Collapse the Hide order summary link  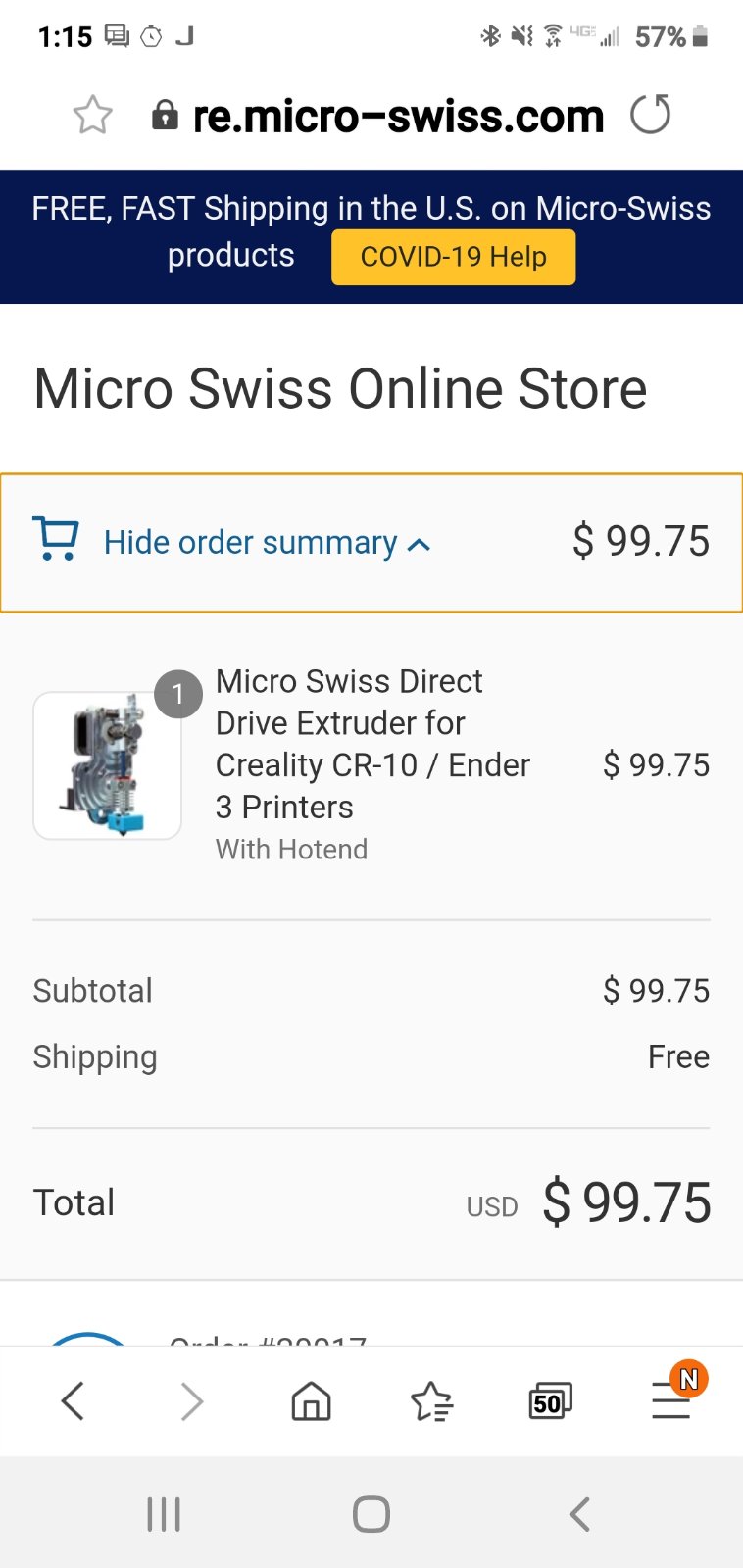(250, 542)
